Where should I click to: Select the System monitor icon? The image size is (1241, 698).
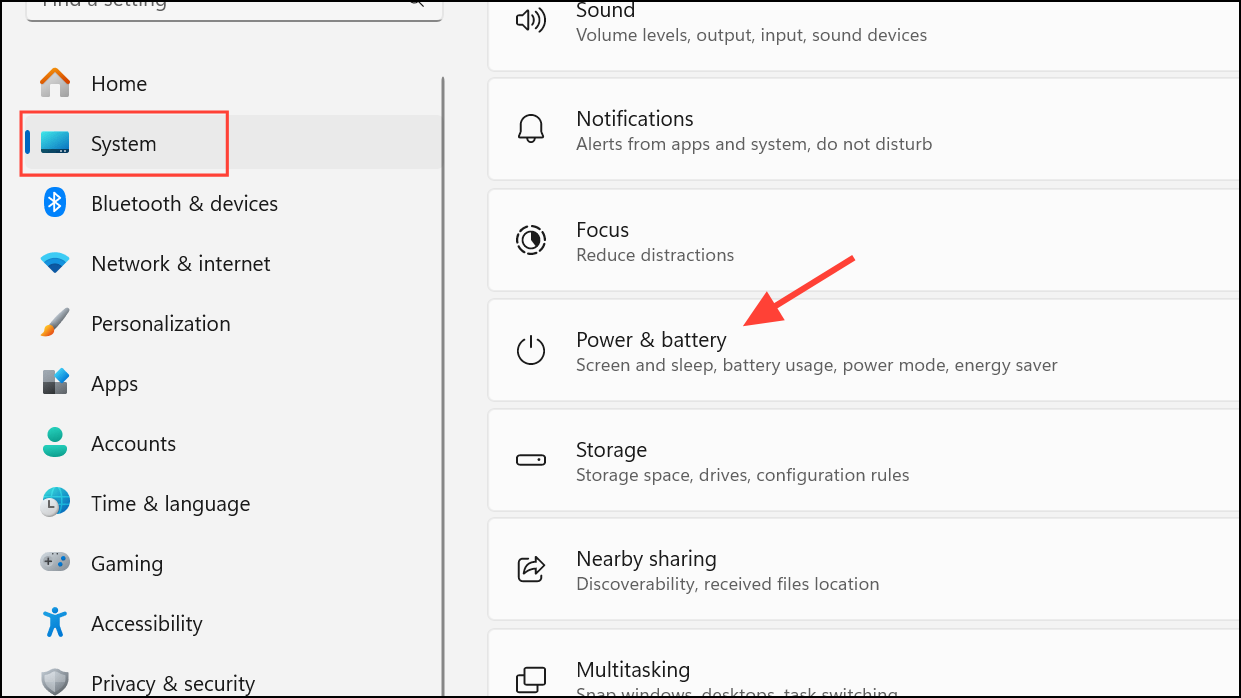(55, 143)
